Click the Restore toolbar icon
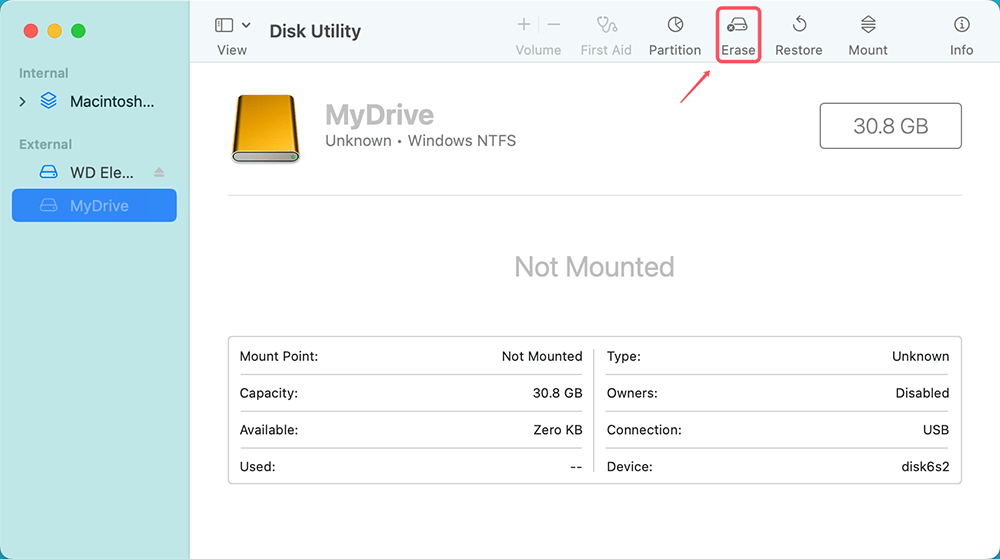Screen dimensions: 1000x559 (x=799, y=25)
